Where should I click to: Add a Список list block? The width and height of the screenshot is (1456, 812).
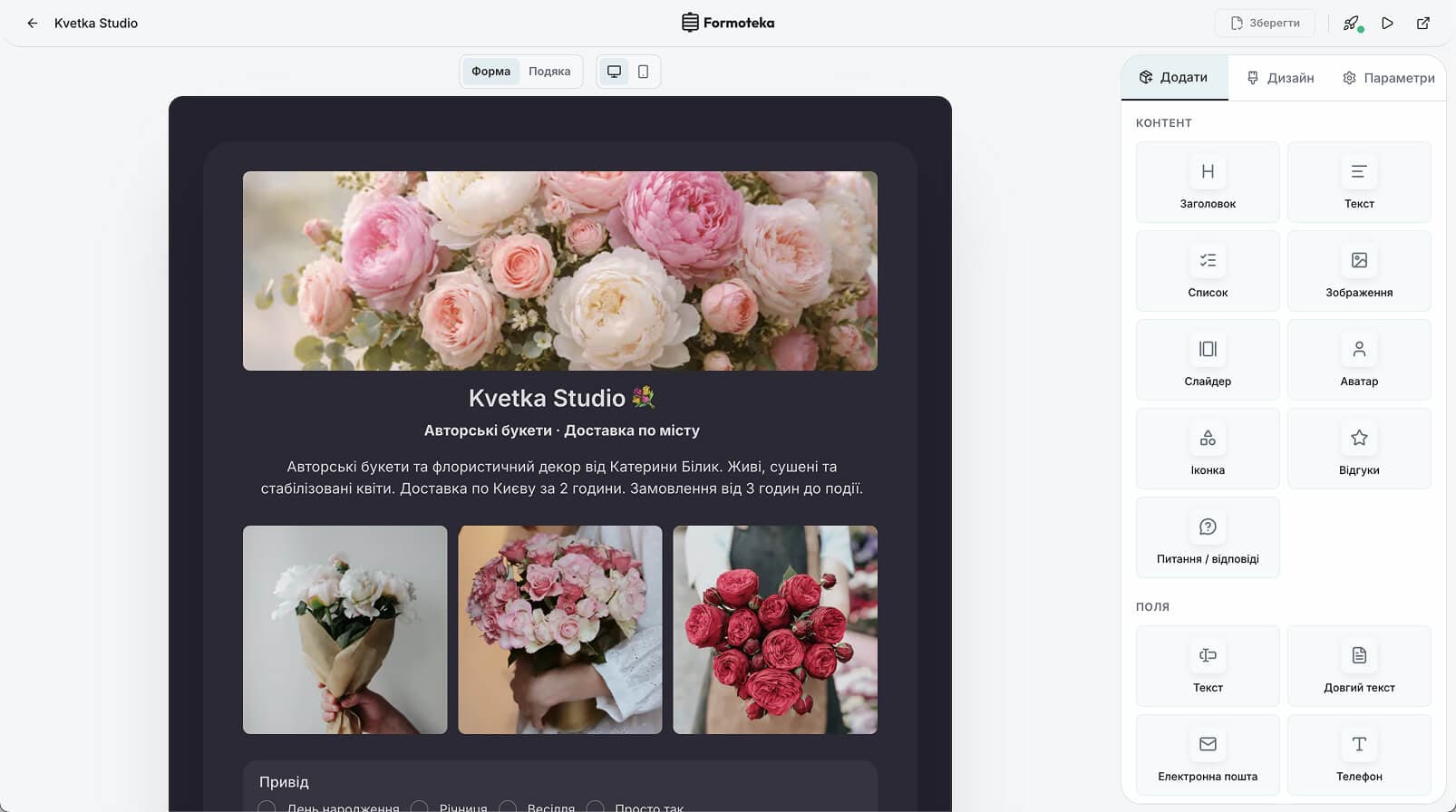[1208, 271]
